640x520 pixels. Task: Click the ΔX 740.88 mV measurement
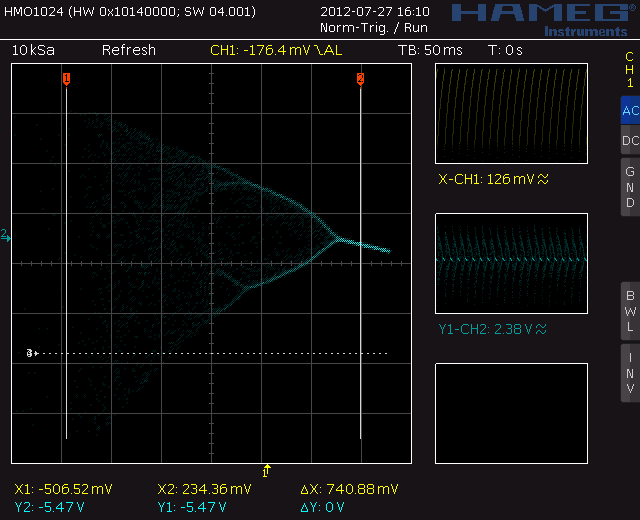point(349,489)
